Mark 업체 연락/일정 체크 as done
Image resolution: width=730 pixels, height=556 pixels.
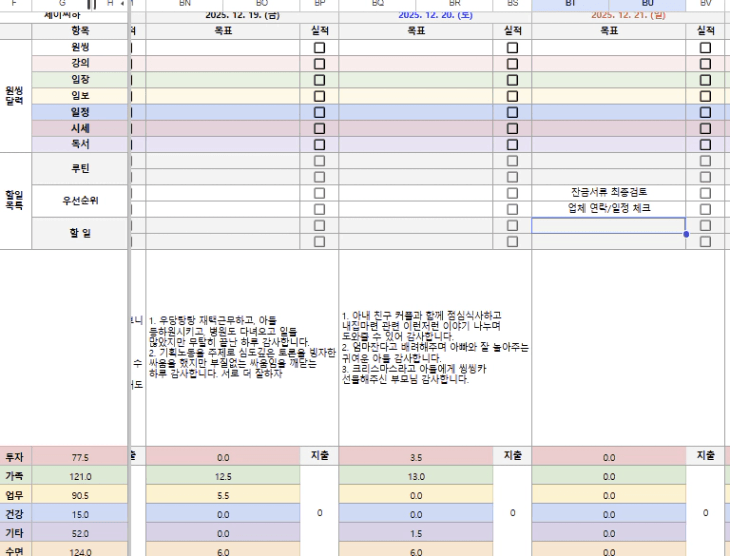pyautogui.click(x=705, y=209)
